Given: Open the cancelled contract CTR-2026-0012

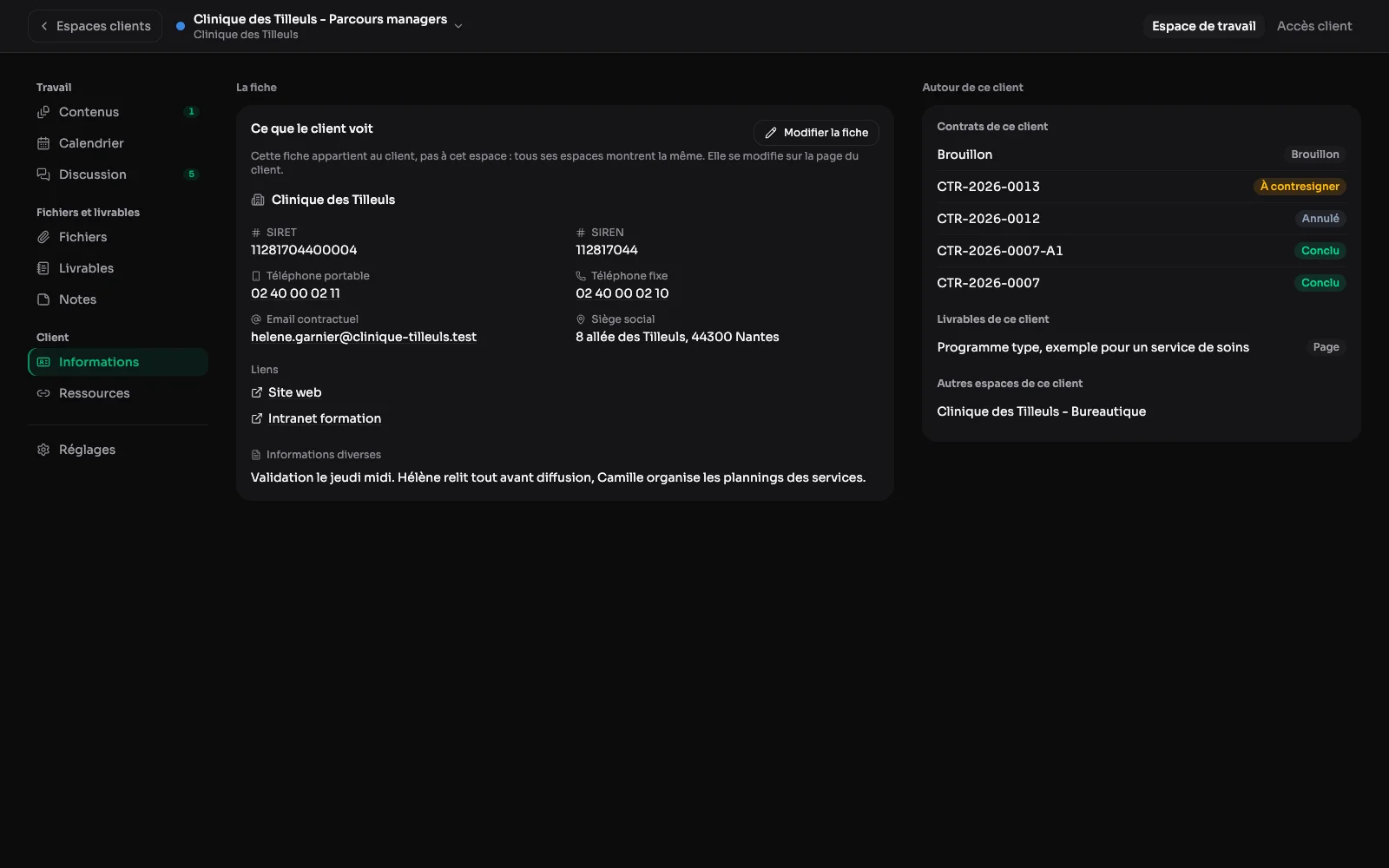Looking at the screenshot, I should pyautogui.click(x=1142, y=219).
